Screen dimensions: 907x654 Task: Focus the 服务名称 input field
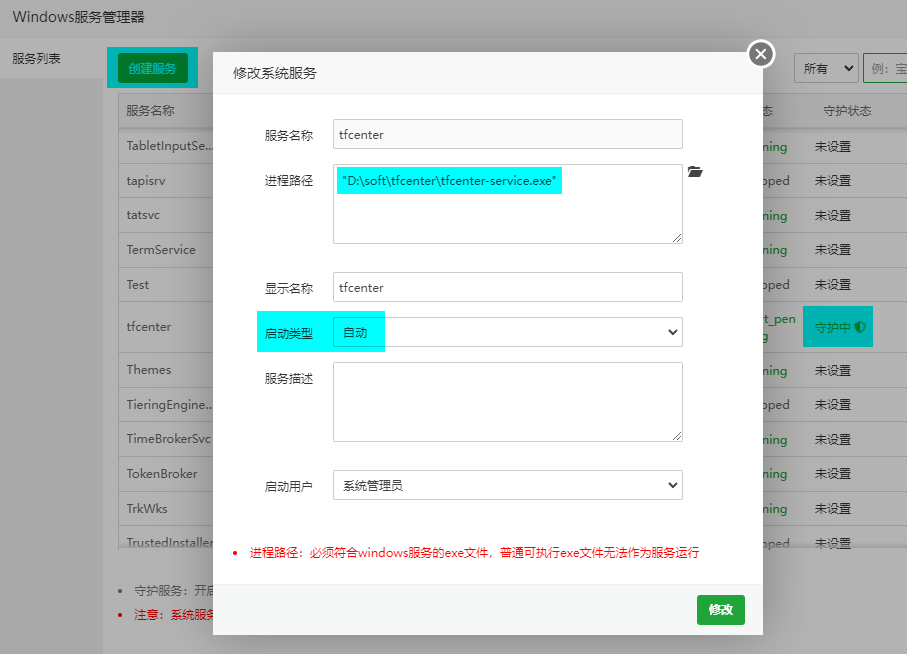coord(507,134)
